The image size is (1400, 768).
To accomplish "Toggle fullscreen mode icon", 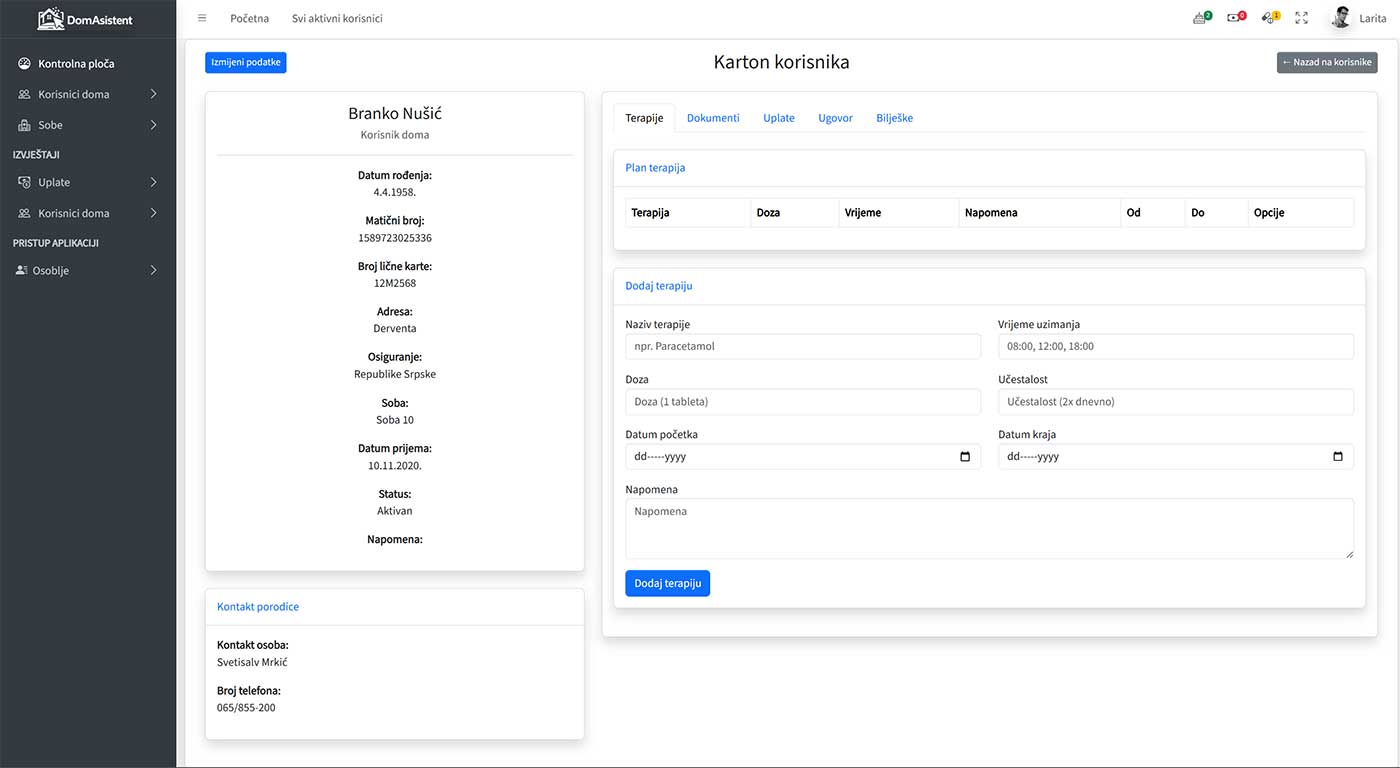I will click(1301, 18).
